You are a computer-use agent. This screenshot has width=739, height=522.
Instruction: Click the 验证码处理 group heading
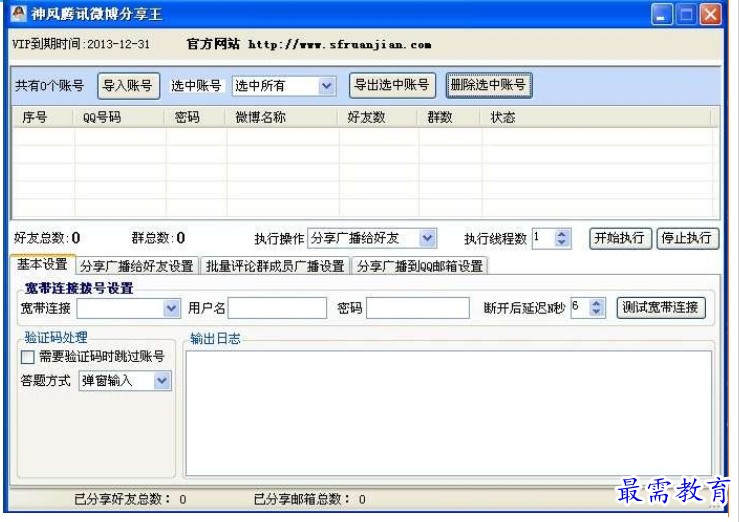pos(56,337)
